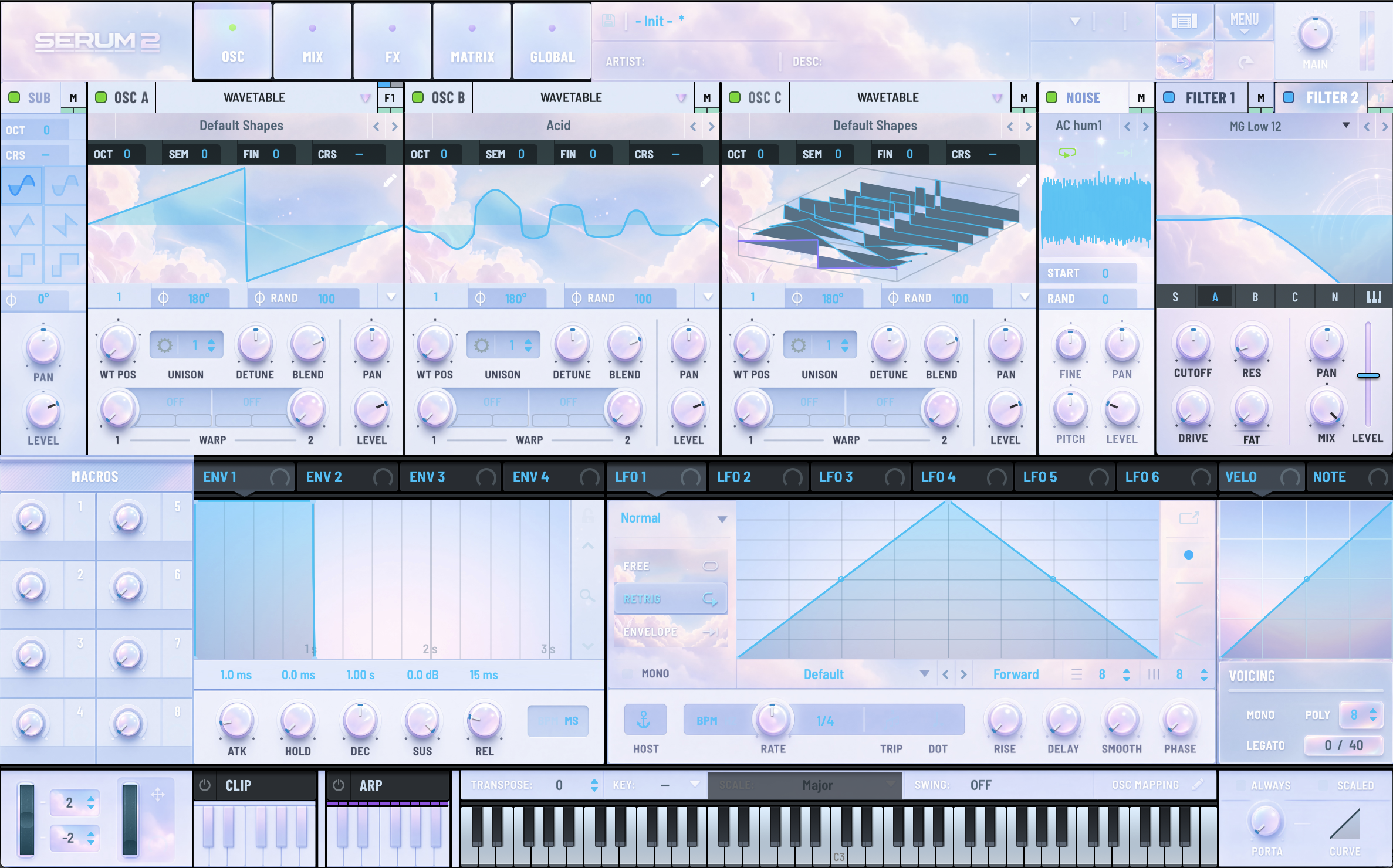Open the OSC C wavetable editor pencil
The image size is (1393, 868).
[1023, 181]
